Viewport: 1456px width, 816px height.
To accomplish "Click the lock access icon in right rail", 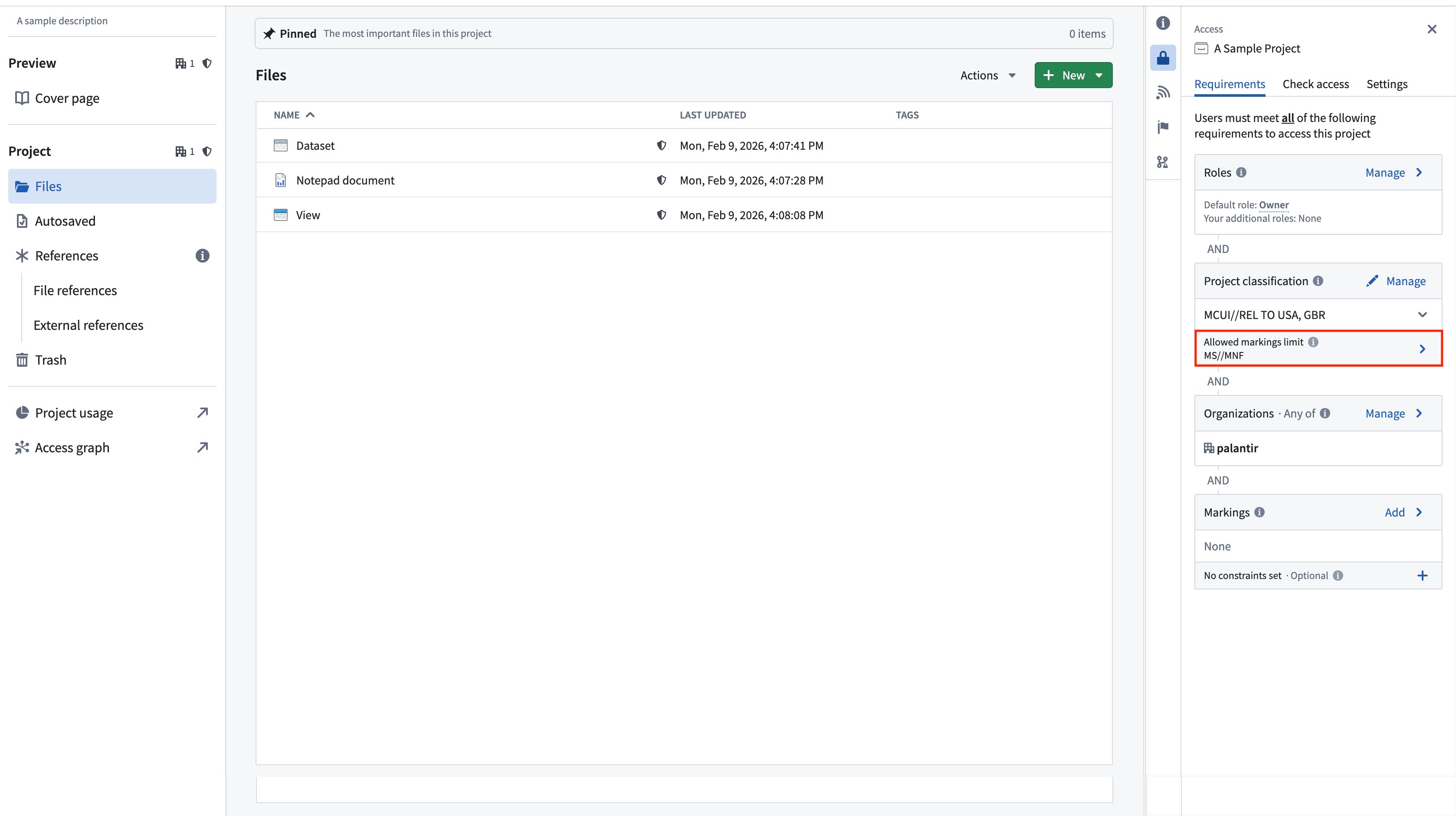I will tap(1163, 58).
